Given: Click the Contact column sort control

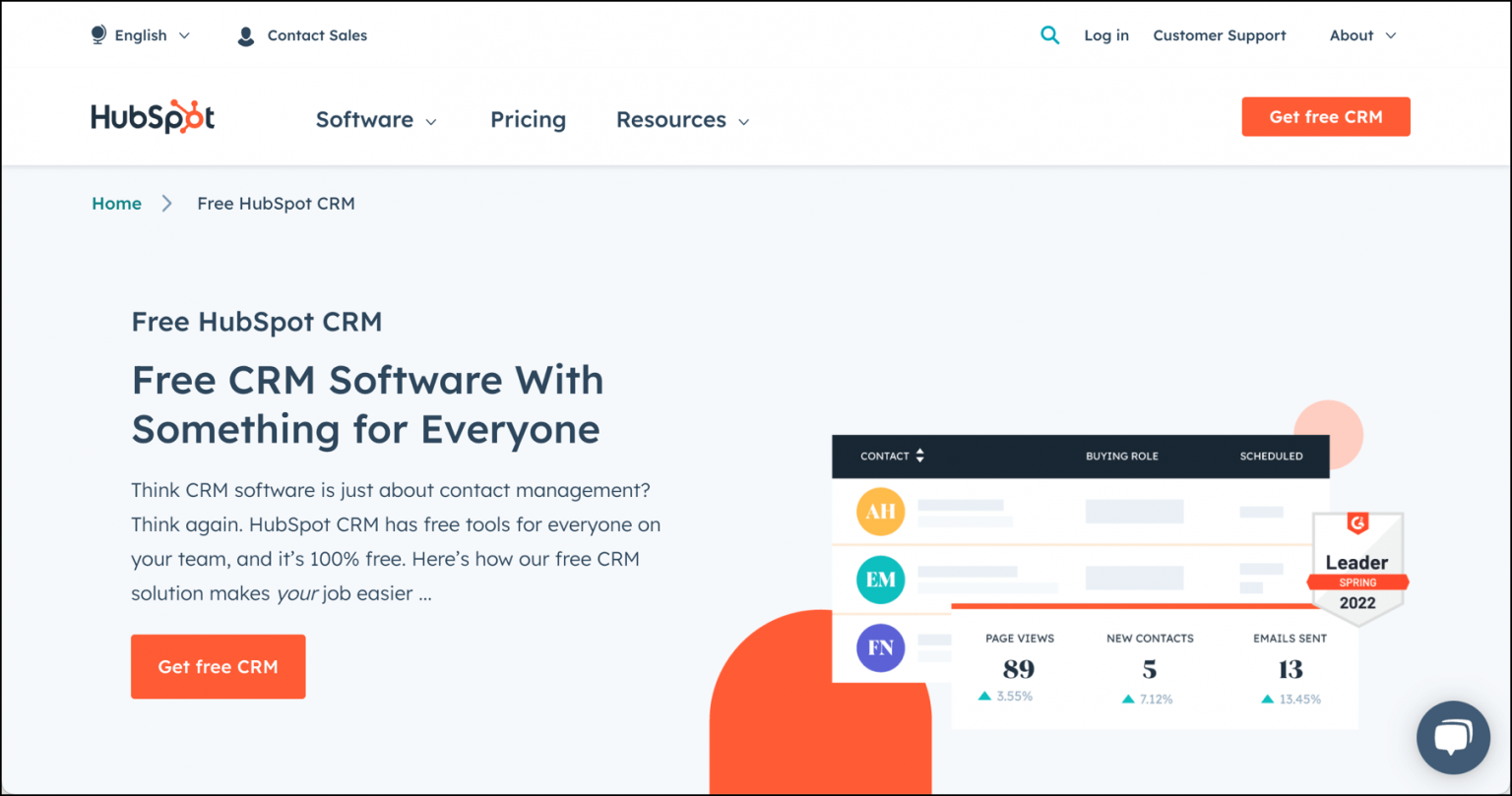Looking at the screenshot, I should click(x=920, y=456).
